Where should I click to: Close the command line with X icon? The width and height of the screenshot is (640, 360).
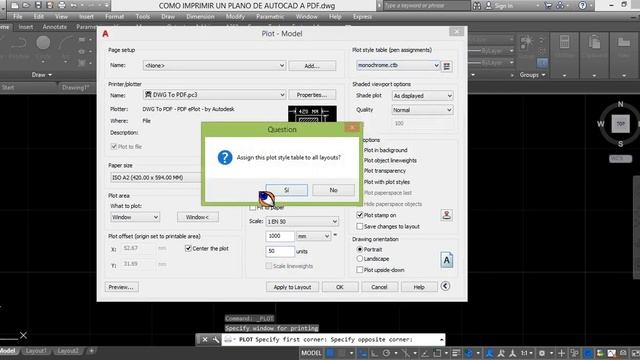click(205, 340)
